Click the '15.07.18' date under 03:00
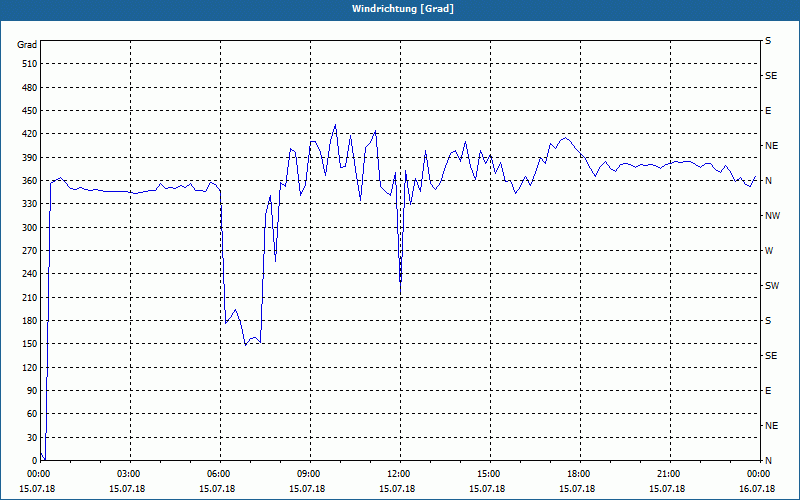 127,489
